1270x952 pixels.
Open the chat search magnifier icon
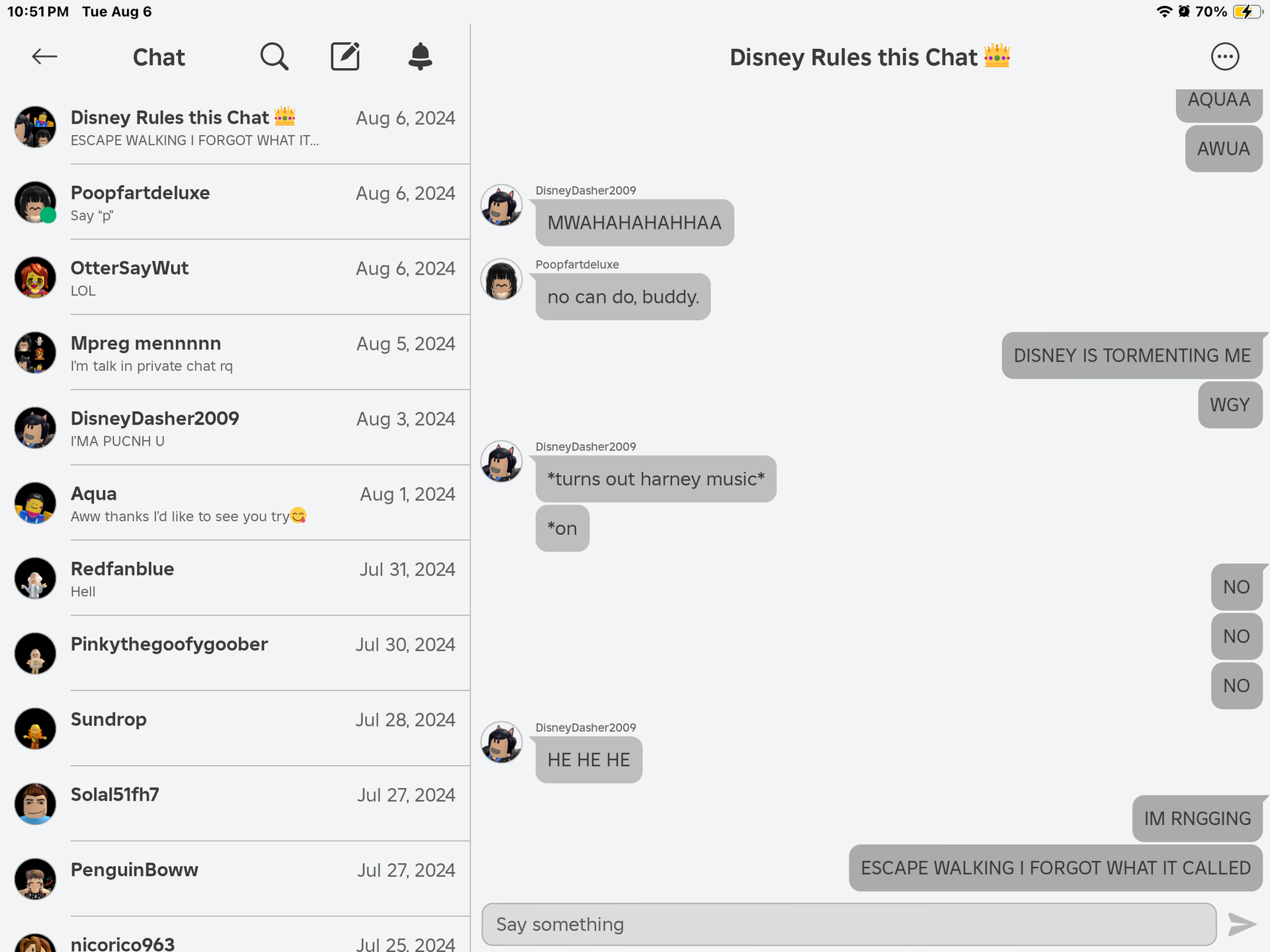(274, 57)
